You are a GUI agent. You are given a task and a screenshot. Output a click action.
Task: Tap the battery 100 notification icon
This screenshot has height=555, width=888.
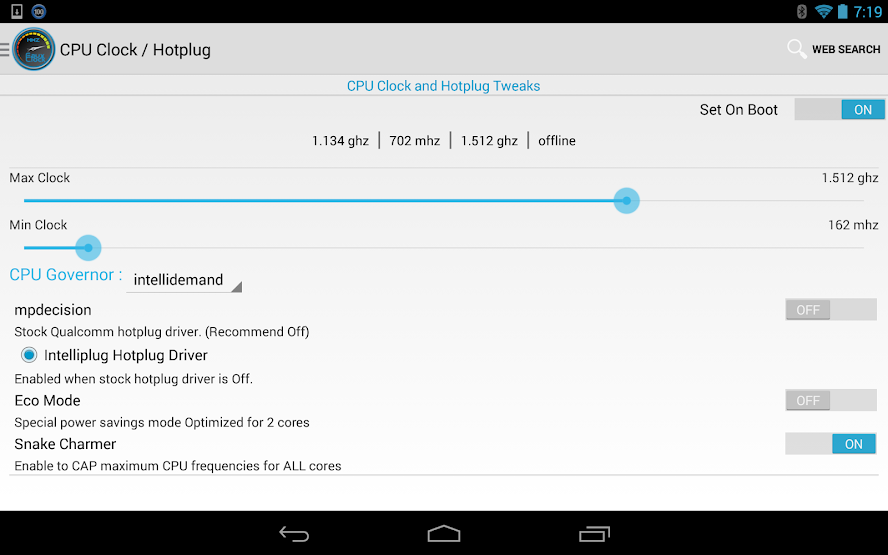pos(39,11)
